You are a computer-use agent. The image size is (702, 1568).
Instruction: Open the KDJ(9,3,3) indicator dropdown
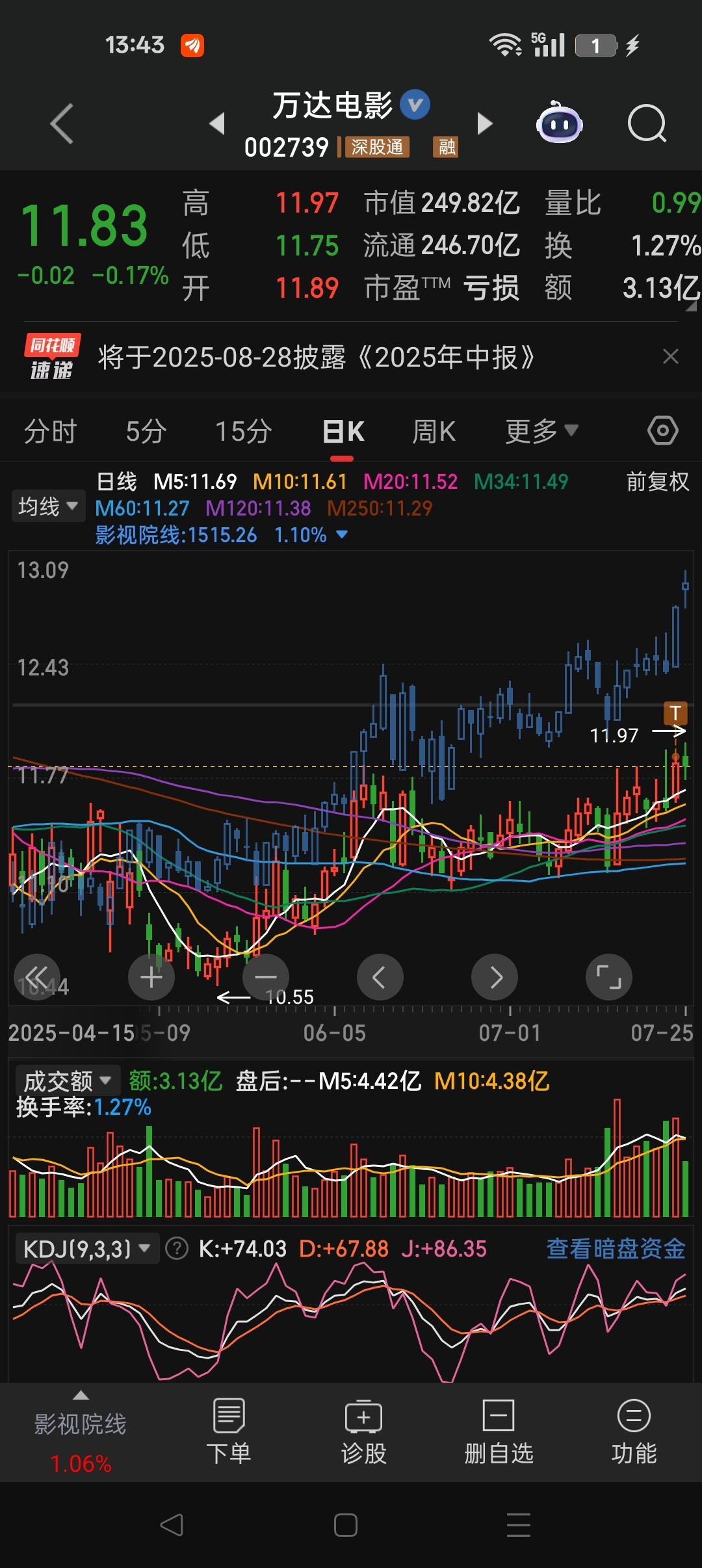coord(87,1249)
